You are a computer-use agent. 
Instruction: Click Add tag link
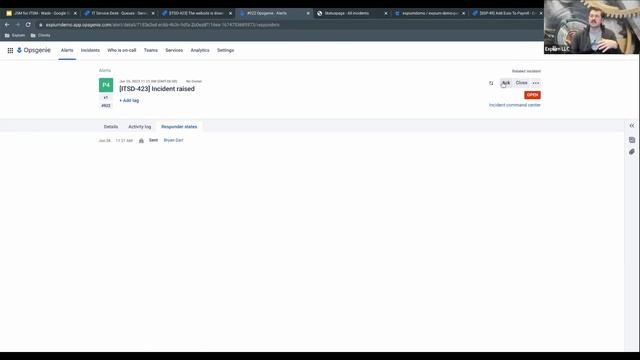129,100
